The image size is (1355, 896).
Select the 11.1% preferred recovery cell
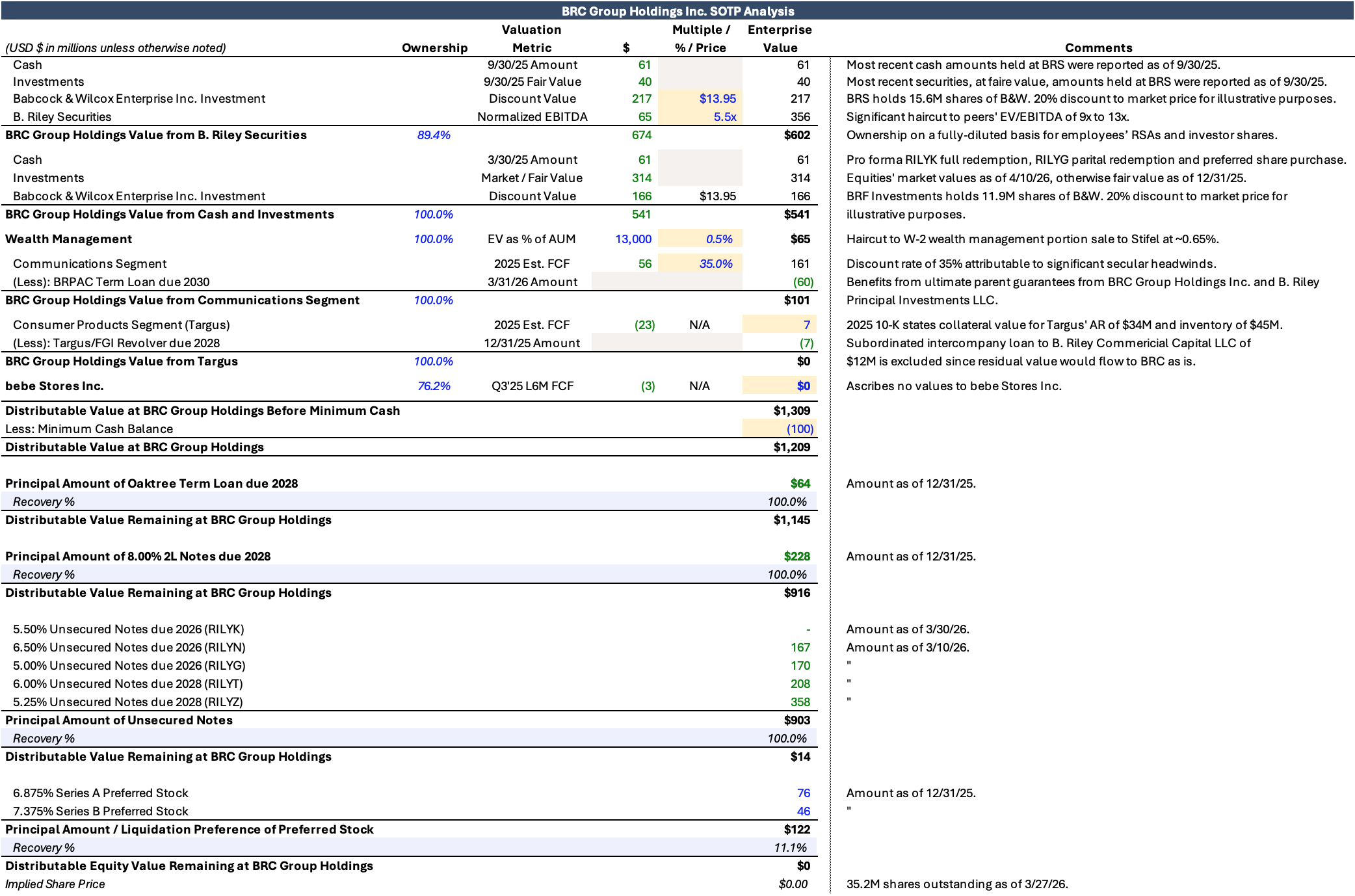pos(790,848)
